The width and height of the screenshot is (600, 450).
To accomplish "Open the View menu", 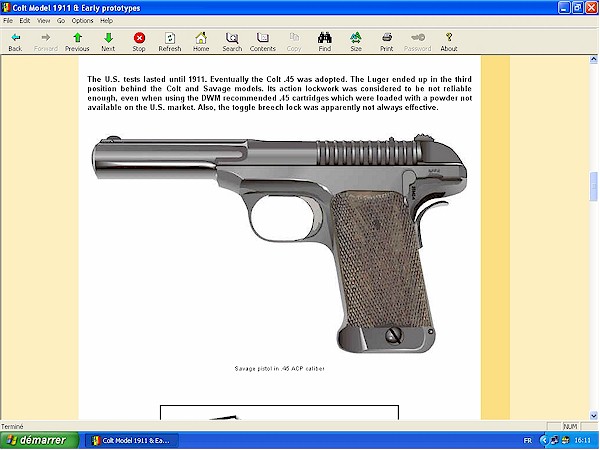I will tap(43, 21).
